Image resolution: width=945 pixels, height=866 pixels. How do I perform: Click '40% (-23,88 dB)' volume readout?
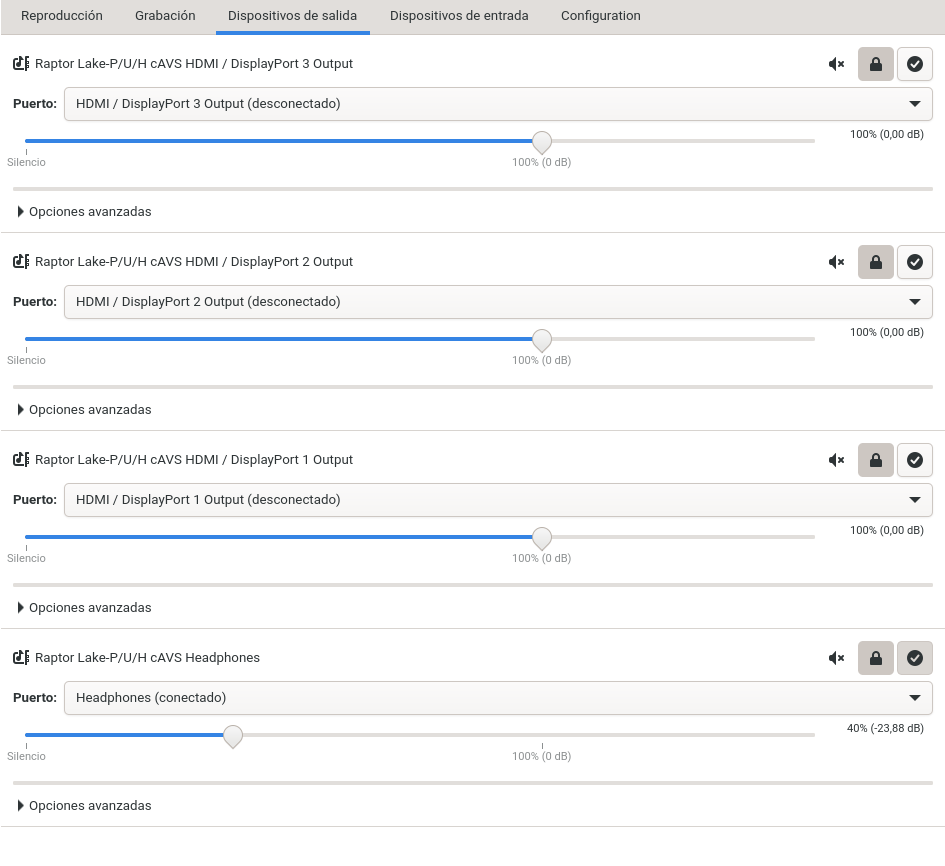pyautogui.click(x=885, y=729)
